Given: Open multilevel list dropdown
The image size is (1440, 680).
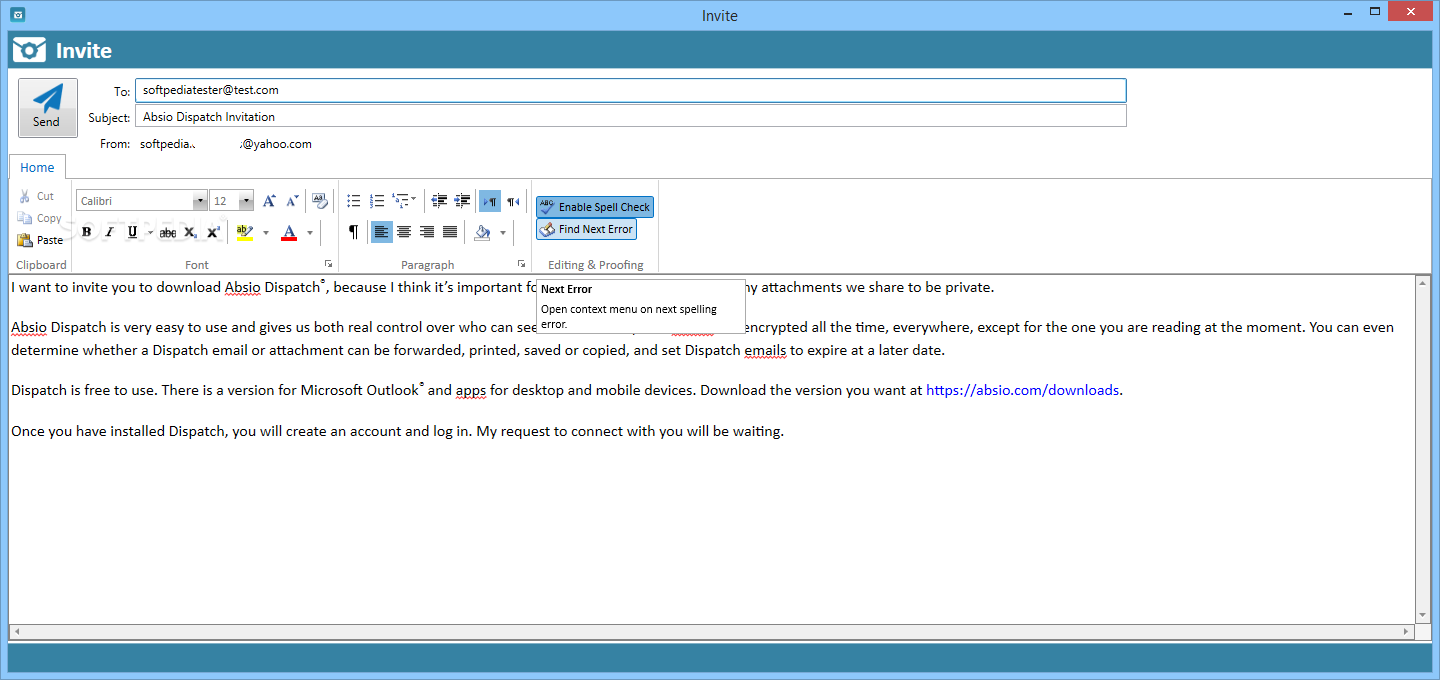Looking at the screenshot, I should coord(404,201).
